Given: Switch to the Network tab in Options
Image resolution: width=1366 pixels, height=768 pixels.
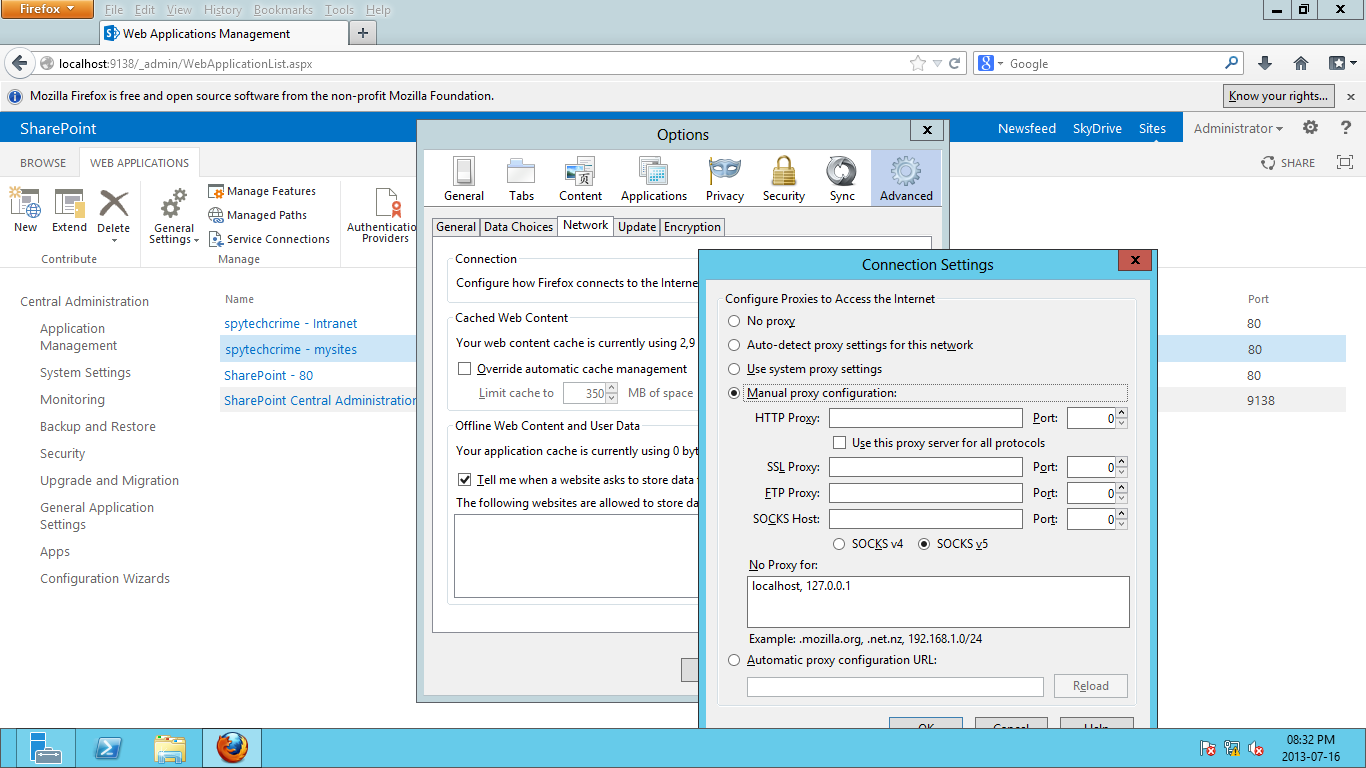Looking at the screenshot, I should (x=586, y=226).
